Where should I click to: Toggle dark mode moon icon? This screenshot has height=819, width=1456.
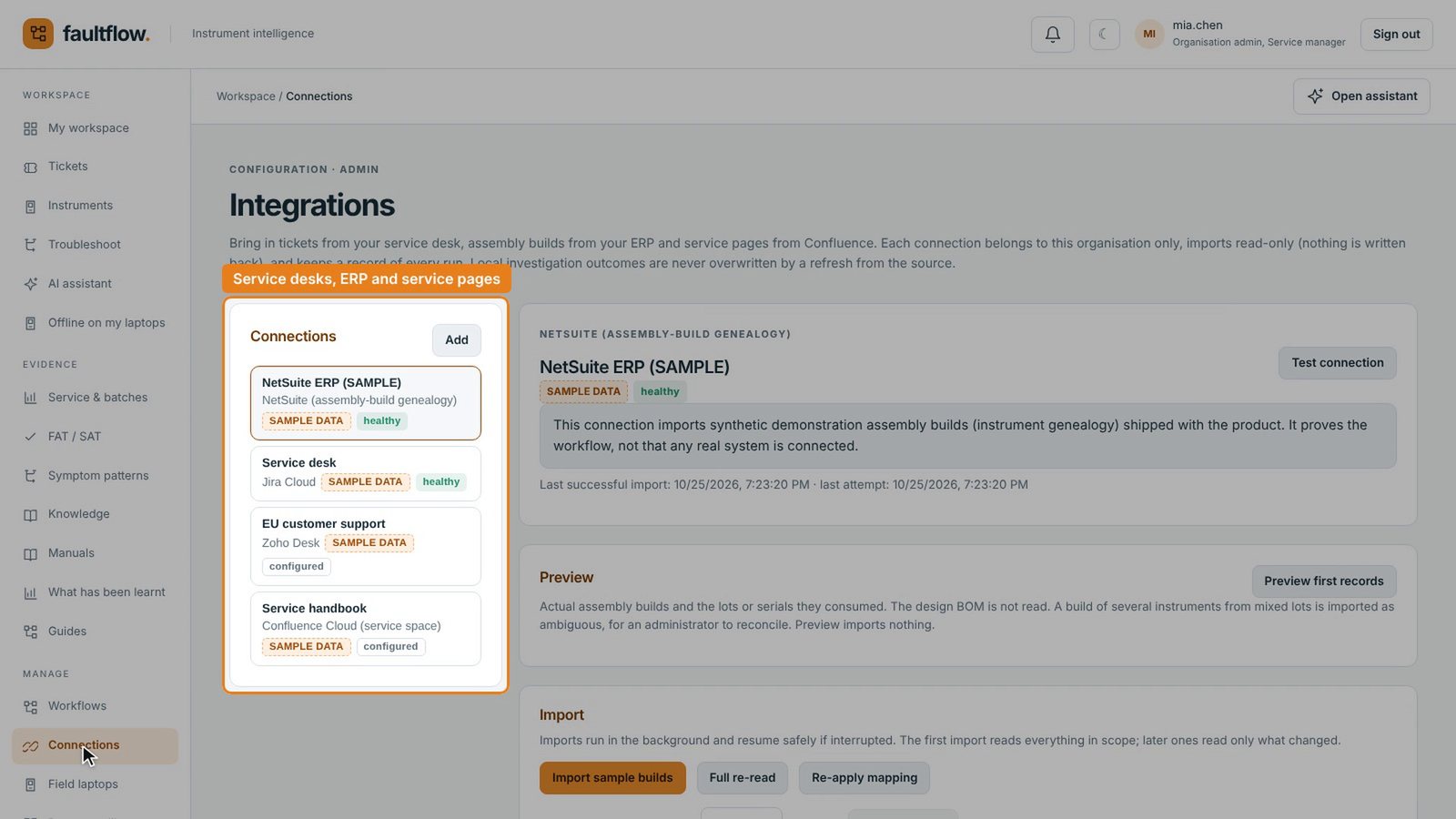pyautogui.click(x=1104, y=35)
